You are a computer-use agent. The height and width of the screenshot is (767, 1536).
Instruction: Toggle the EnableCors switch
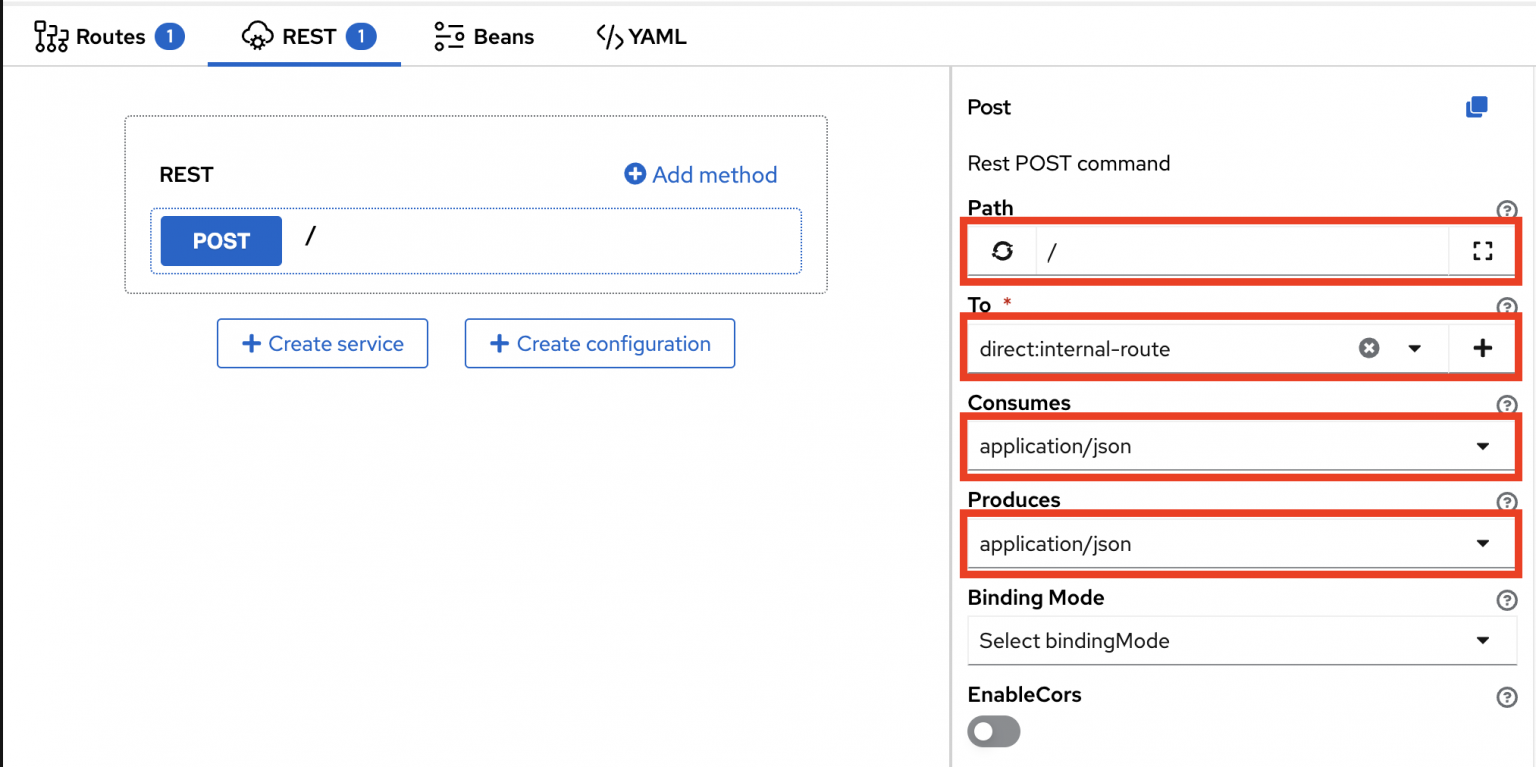point(994,731)
